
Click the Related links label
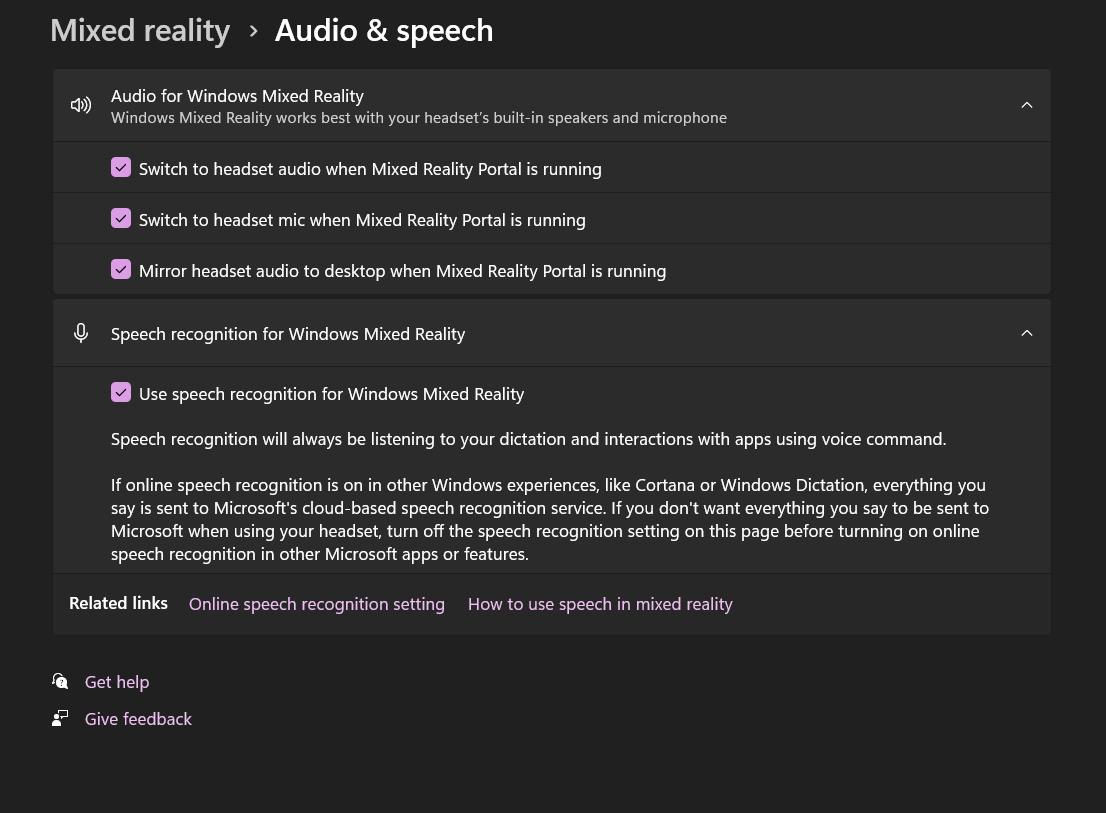click(118, 604)
